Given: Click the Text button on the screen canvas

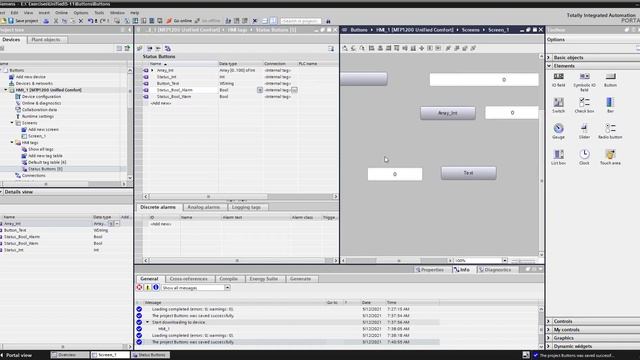Looking at the screenshot, I should pos(469,173).
